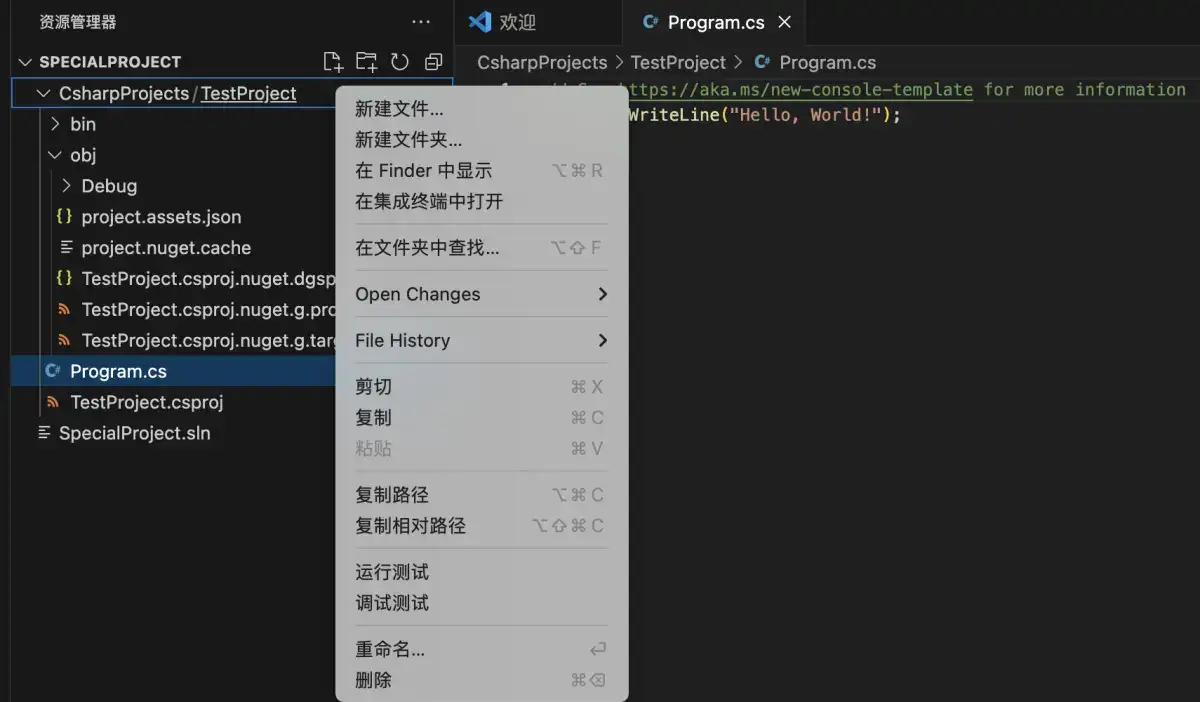
Task: Refresh the explorer with the refresh icon
Action: [x=400, y=62]
